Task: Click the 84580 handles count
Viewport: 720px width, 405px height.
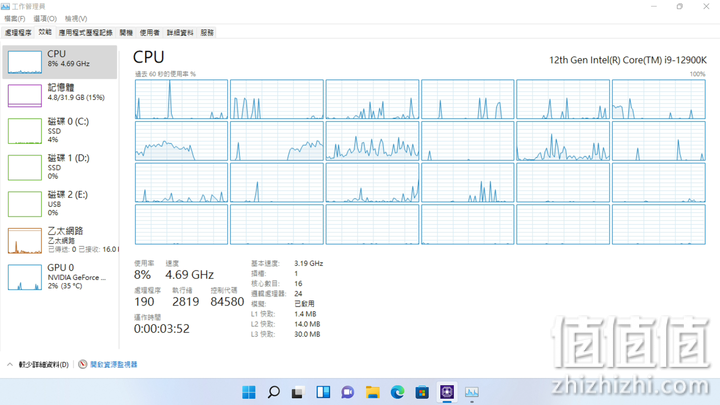Action: tap(227, 302)
